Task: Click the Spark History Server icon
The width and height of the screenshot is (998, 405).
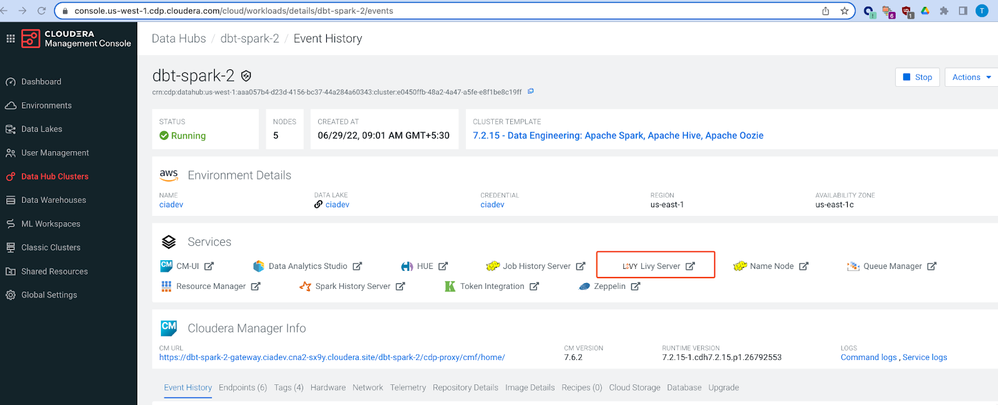Action: [x=305, y=287]
